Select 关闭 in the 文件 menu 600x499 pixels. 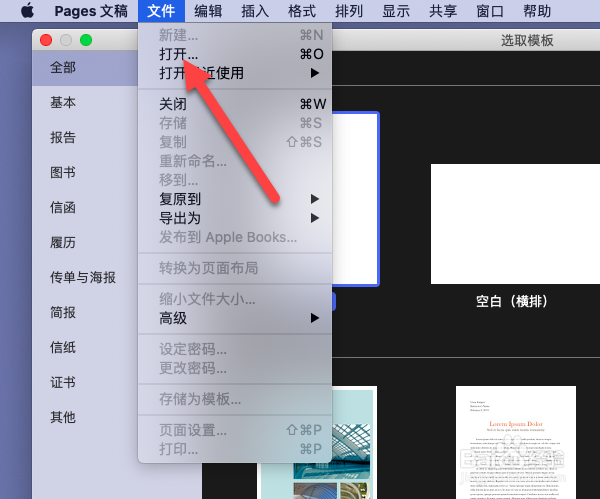(235, 104)
